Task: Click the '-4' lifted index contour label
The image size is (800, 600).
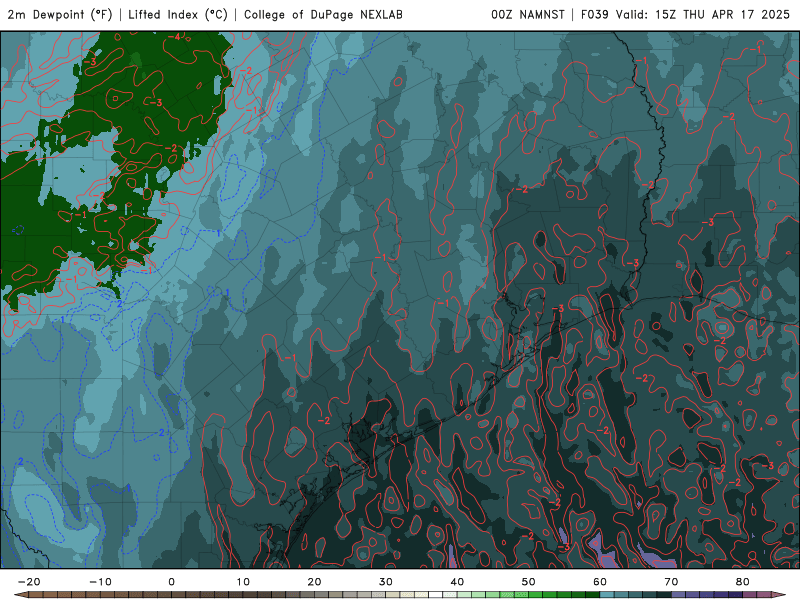Action: click(x=174, y=37)
